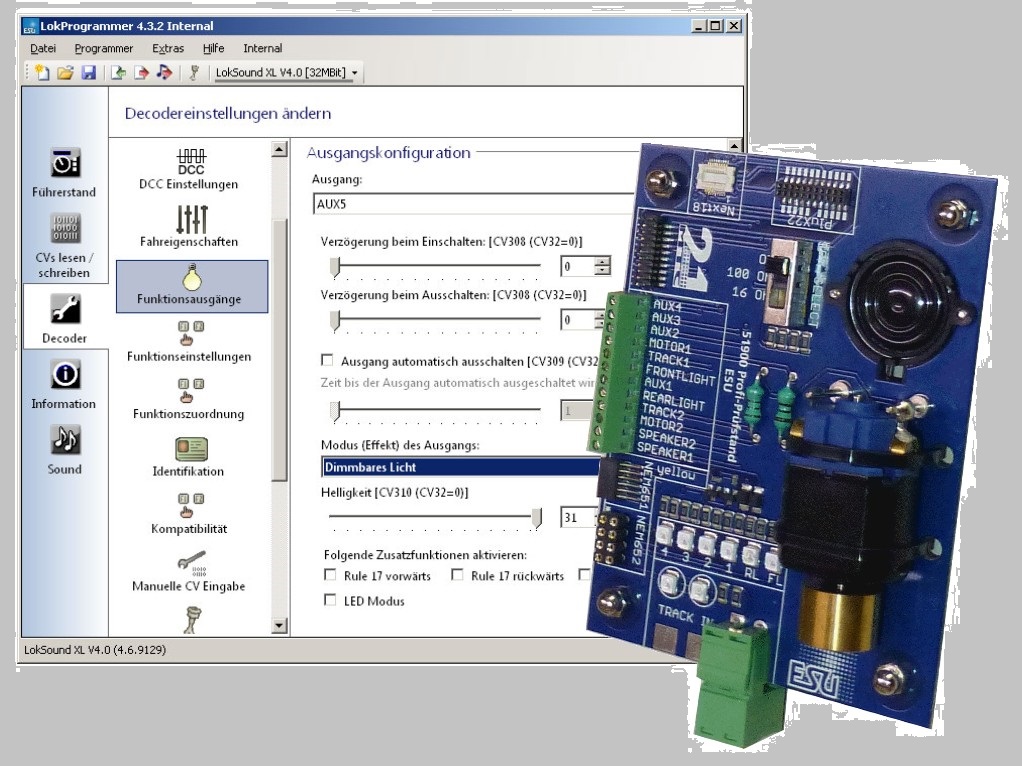Click the Decodereinstellungen ändern heading

pos(228,113)
